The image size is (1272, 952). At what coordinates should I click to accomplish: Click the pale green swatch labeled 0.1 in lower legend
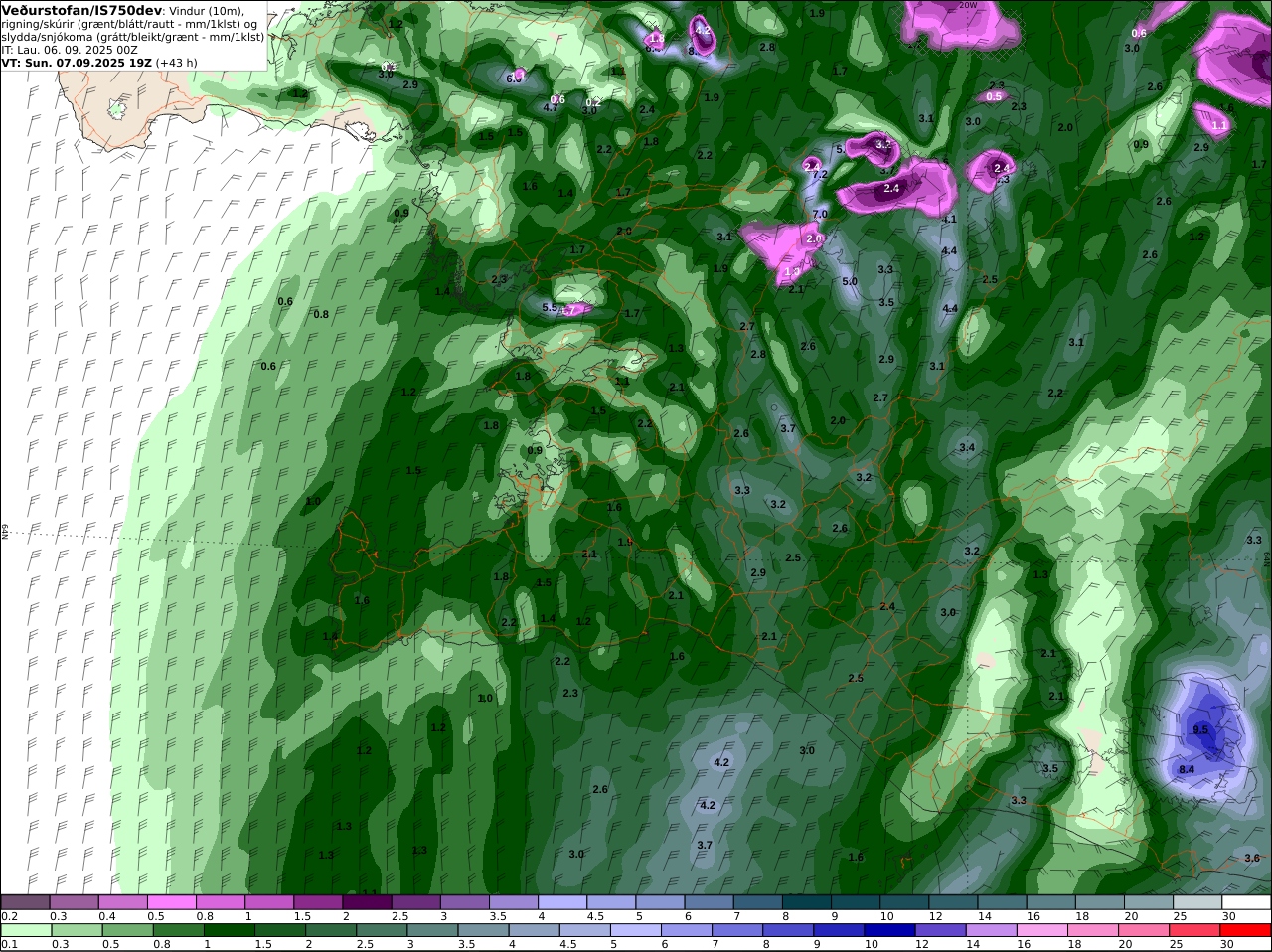(26, 931)
